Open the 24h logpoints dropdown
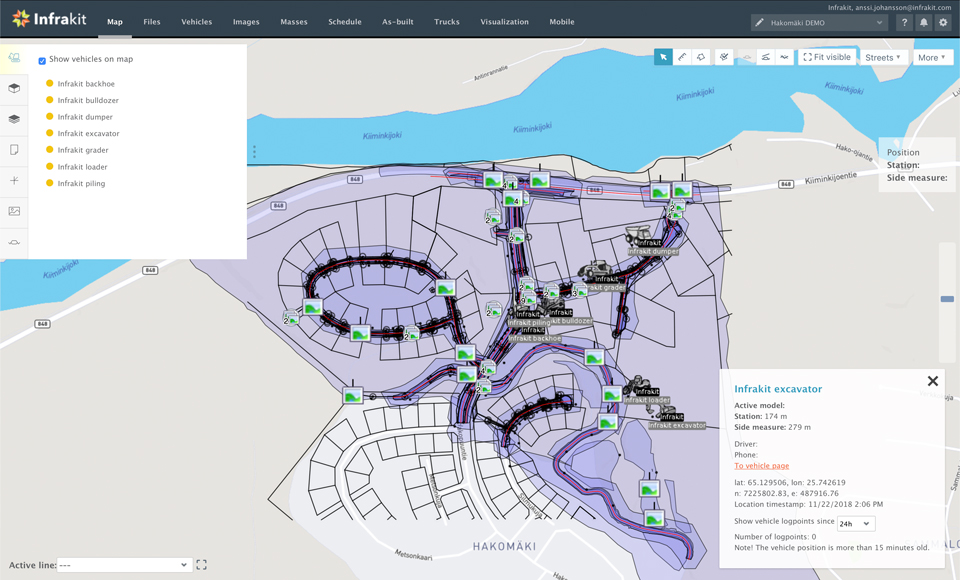The height and width of the screenshot is (580, 960). pyautogui.click(x=855, y=523)
